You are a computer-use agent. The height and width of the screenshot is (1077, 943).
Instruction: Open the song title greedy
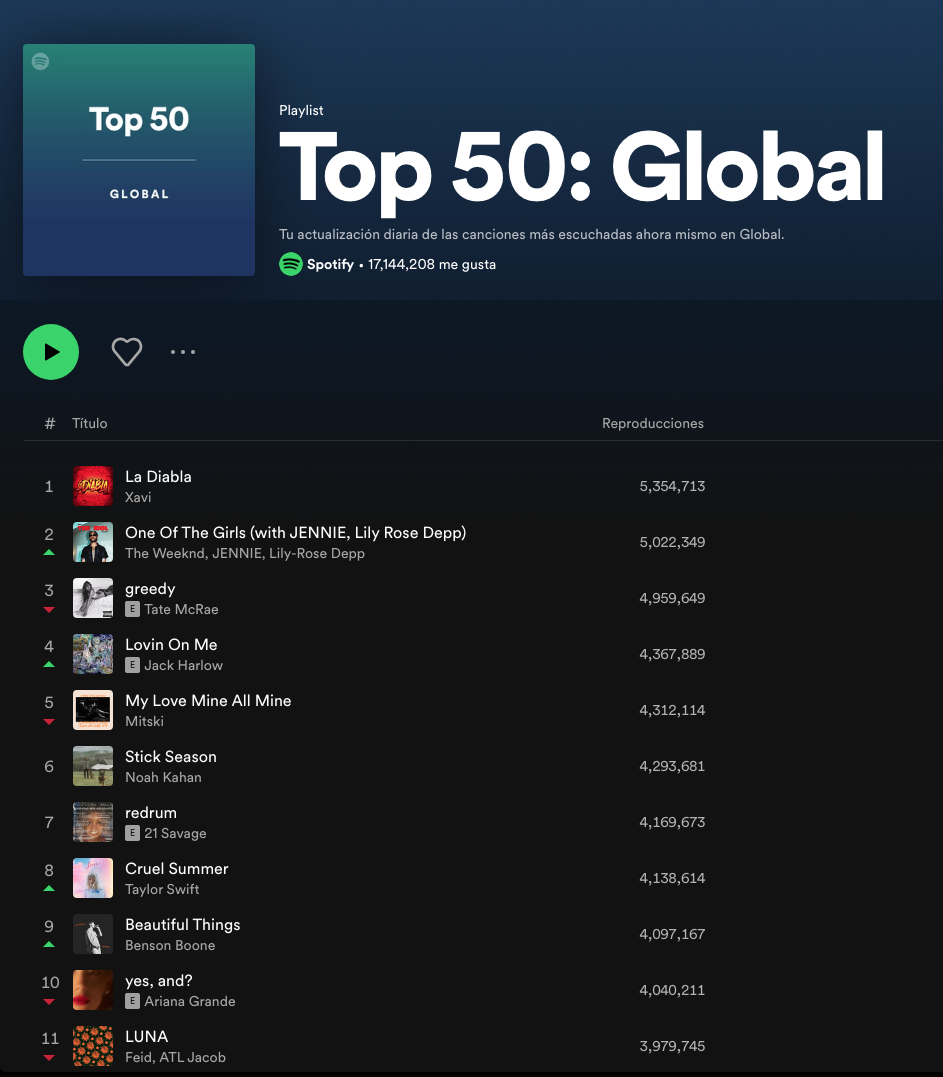pyautogui.click(x=150, y=589)
